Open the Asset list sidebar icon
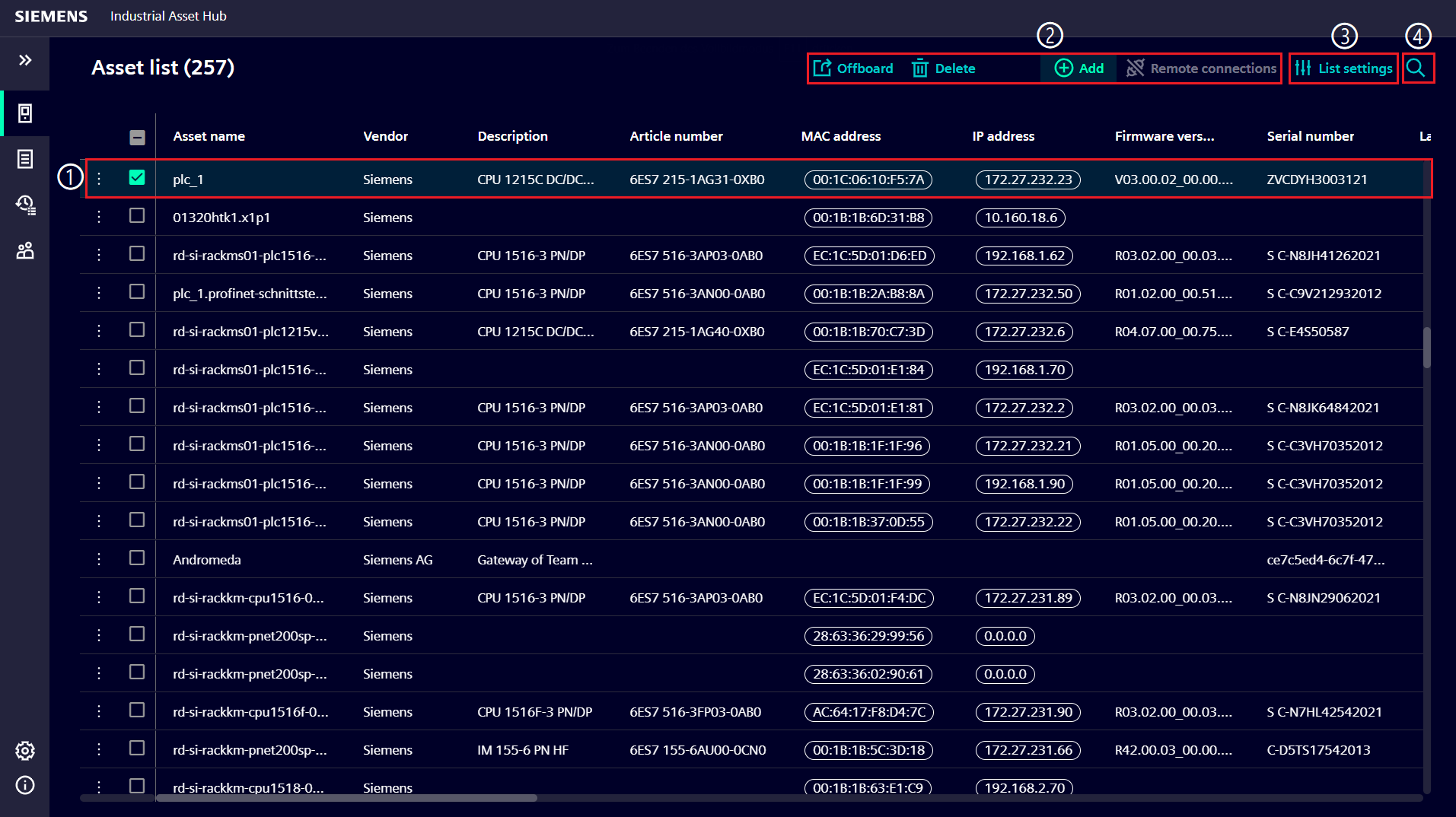The height and width of the screenshot is (817, 1456). tap(25, 114)
